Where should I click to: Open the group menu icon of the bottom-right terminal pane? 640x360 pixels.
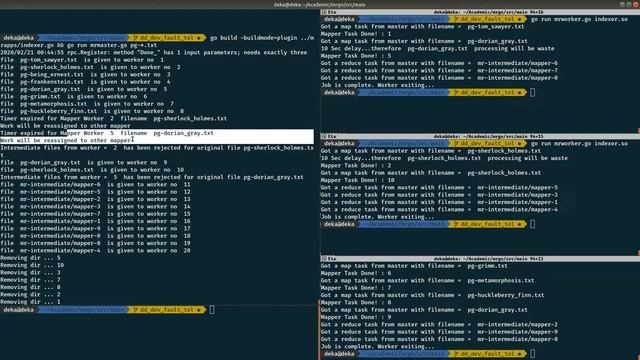tap(324, 259)
